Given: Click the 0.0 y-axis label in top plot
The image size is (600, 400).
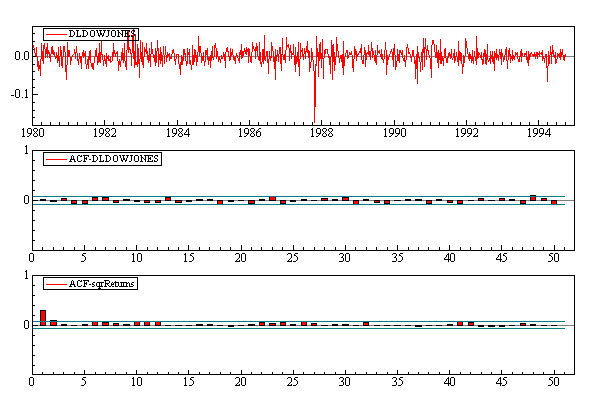Looking at the screenshot, I should (x=20, y=56).
